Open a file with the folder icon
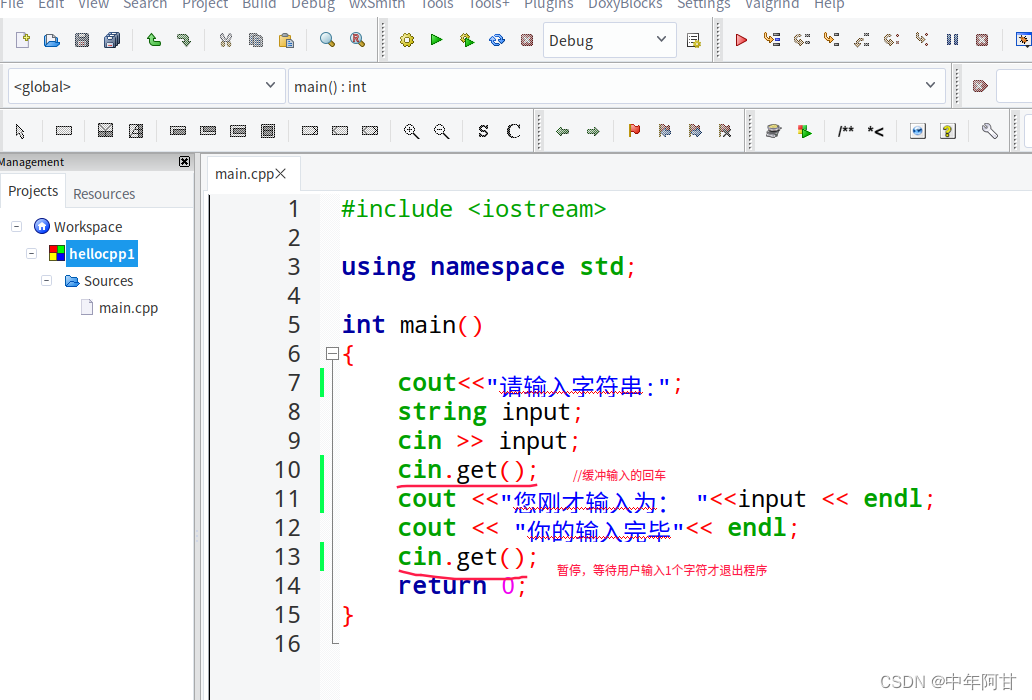1032x700 pixels. point(51,40)
